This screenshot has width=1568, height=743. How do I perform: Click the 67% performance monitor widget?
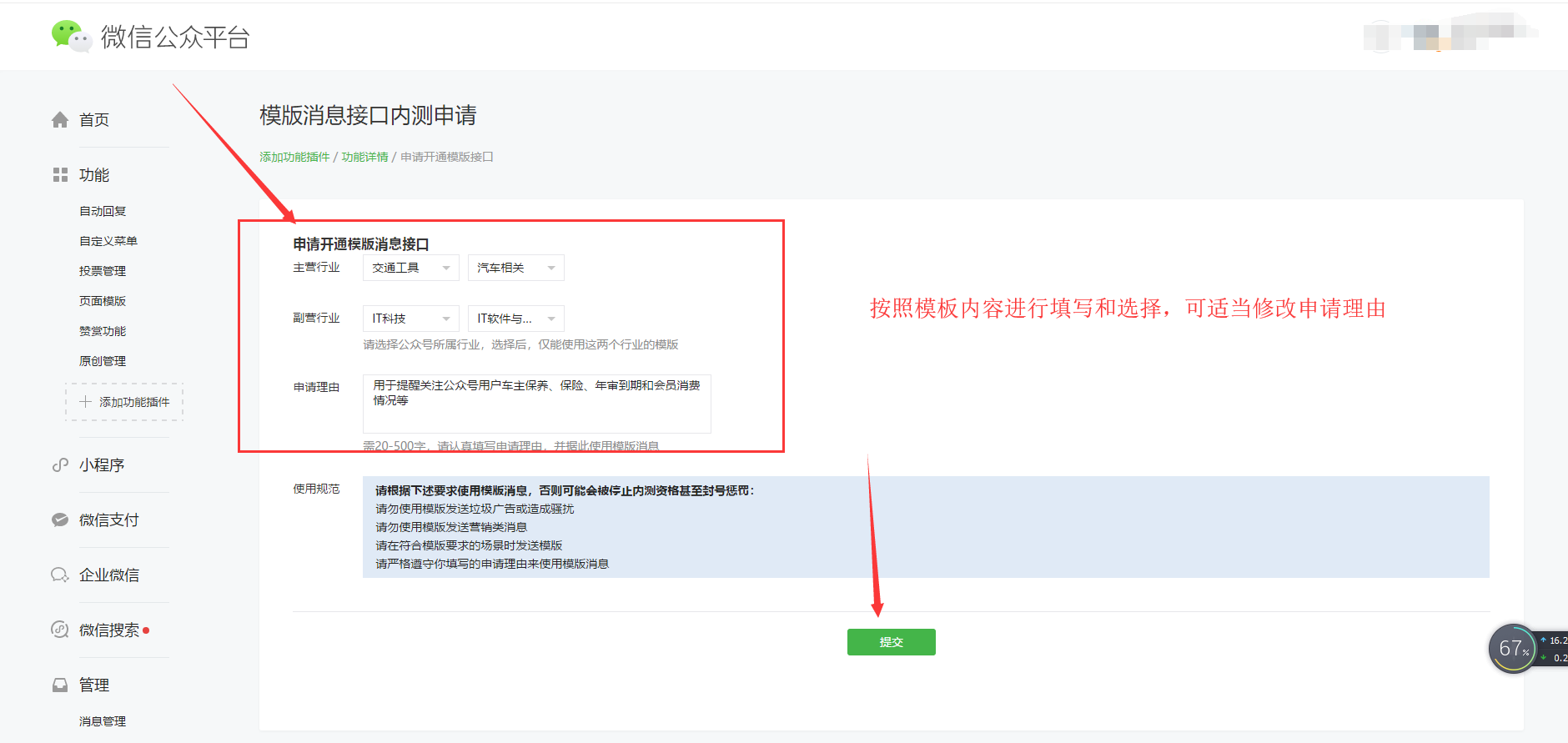point(1513,648)
